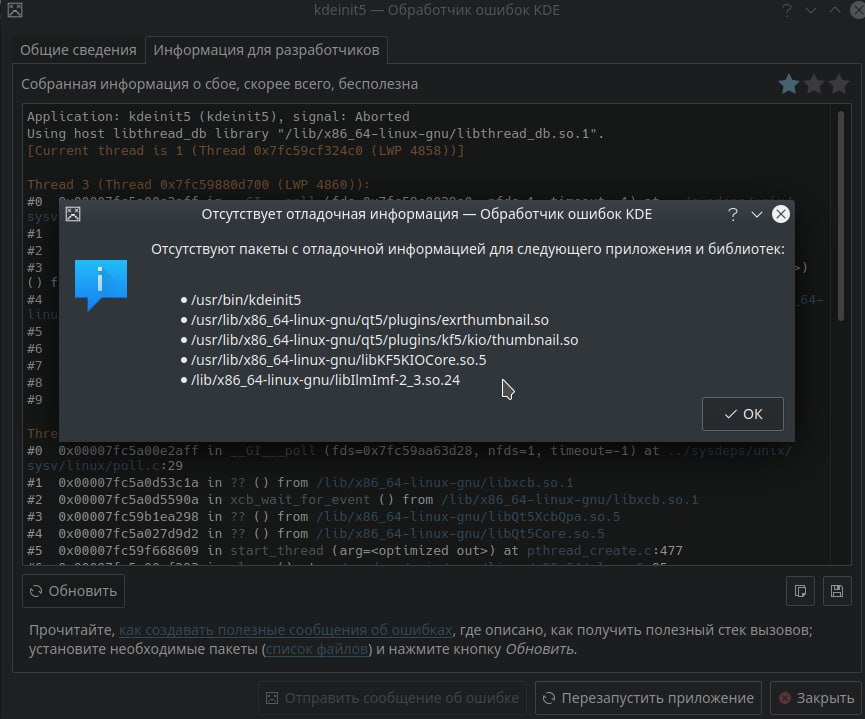Screen dimensions: 865x719
Task: Click the second grey rating star
Action: coord(814,84)
